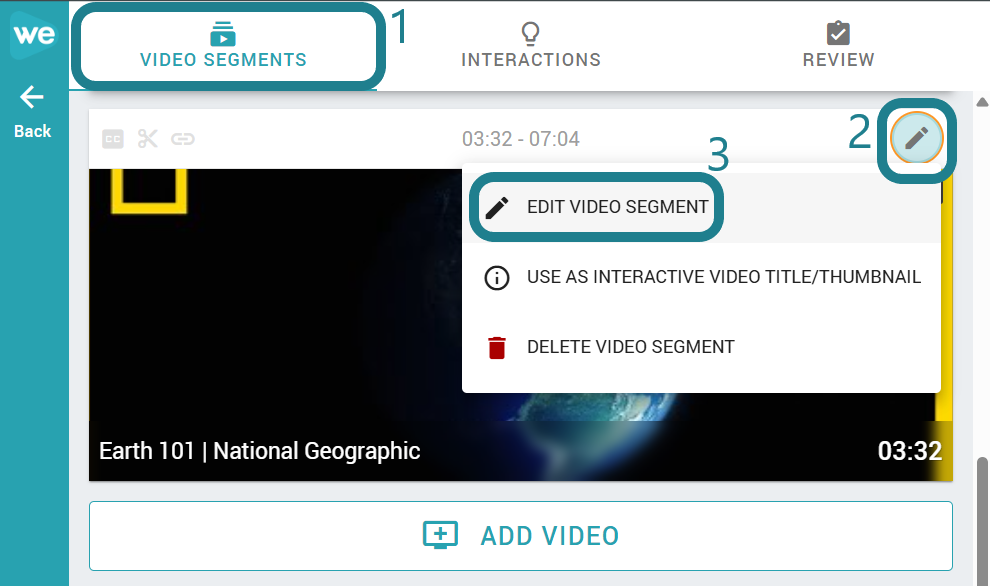Click the 03:32 - 07:04 time range text

(521, 139)
